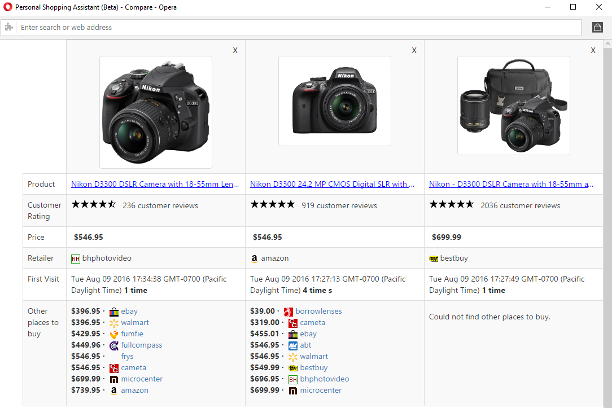The height and width of the screenshot is (408, 612).
Task: Click the cameta icon next to $546.95 first column
Action: click(x=114, y=368)
